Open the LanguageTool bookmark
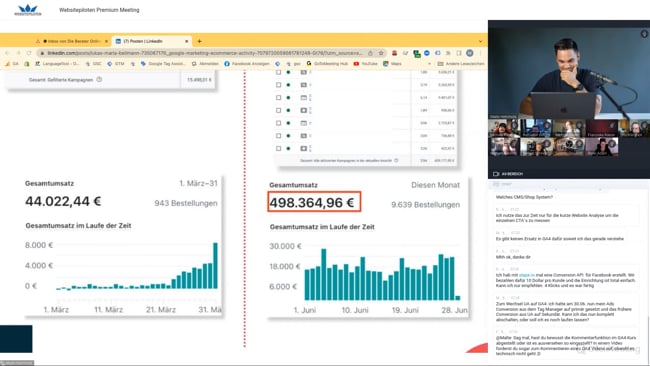The height and width of the screenshot is (366, 650). tap(57, 64)
